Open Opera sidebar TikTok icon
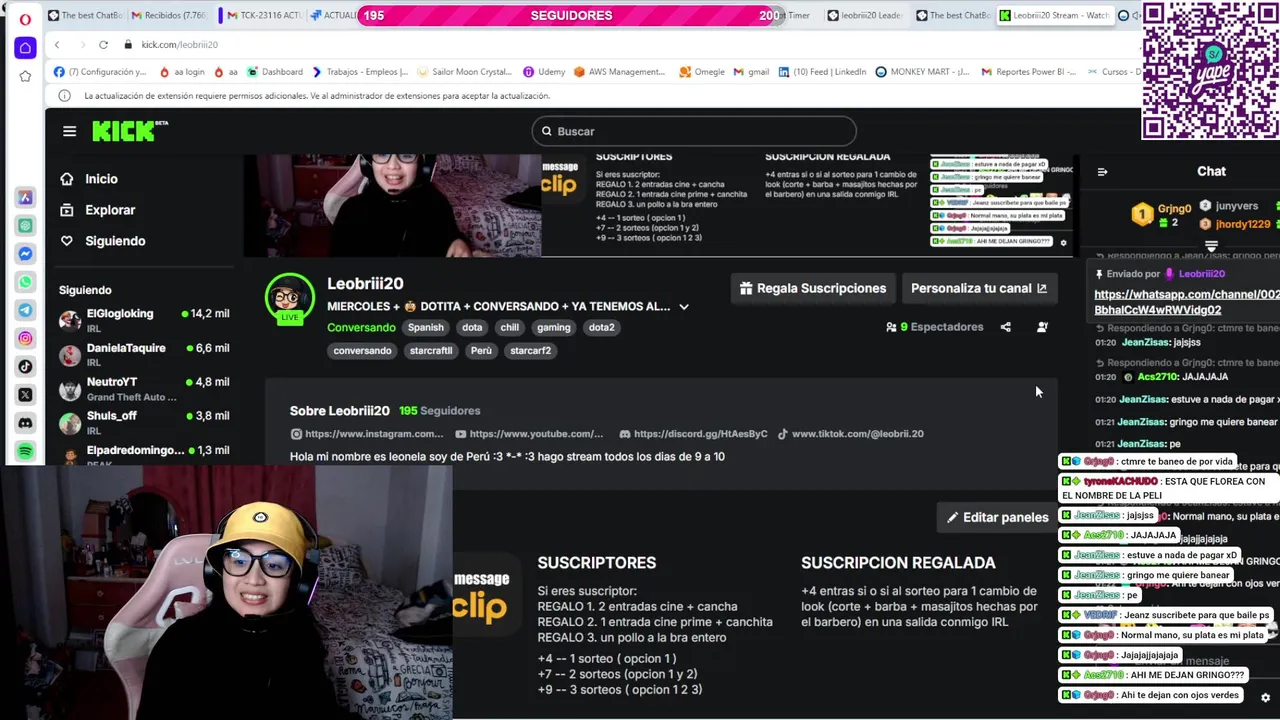 [26, 366]
